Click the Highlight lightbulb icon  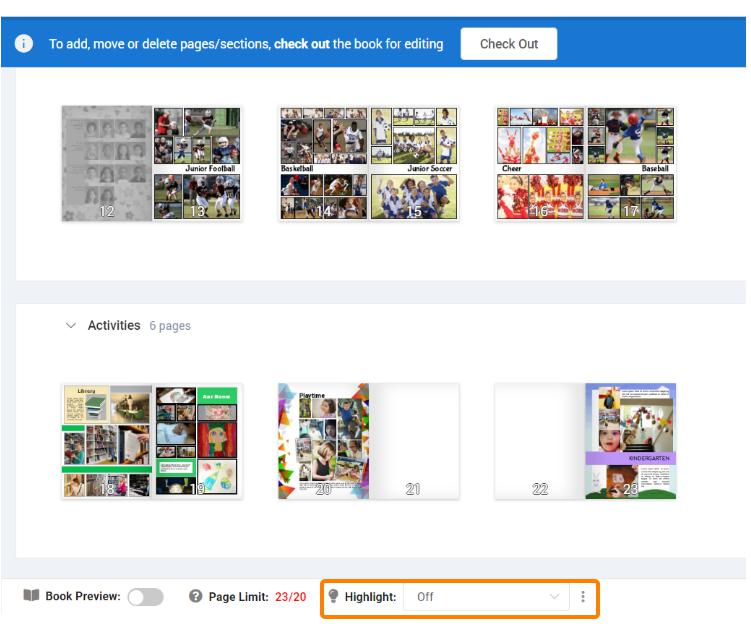point(333,596)
